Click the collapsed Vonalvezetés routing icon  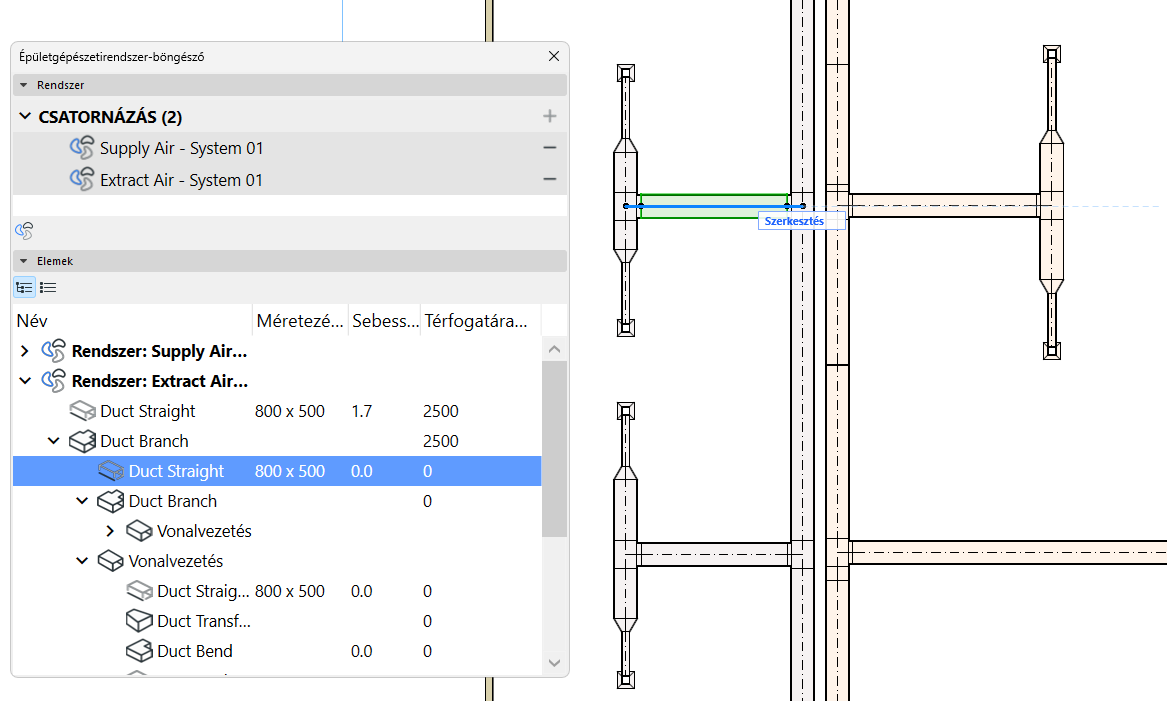(x=139, y=531)
